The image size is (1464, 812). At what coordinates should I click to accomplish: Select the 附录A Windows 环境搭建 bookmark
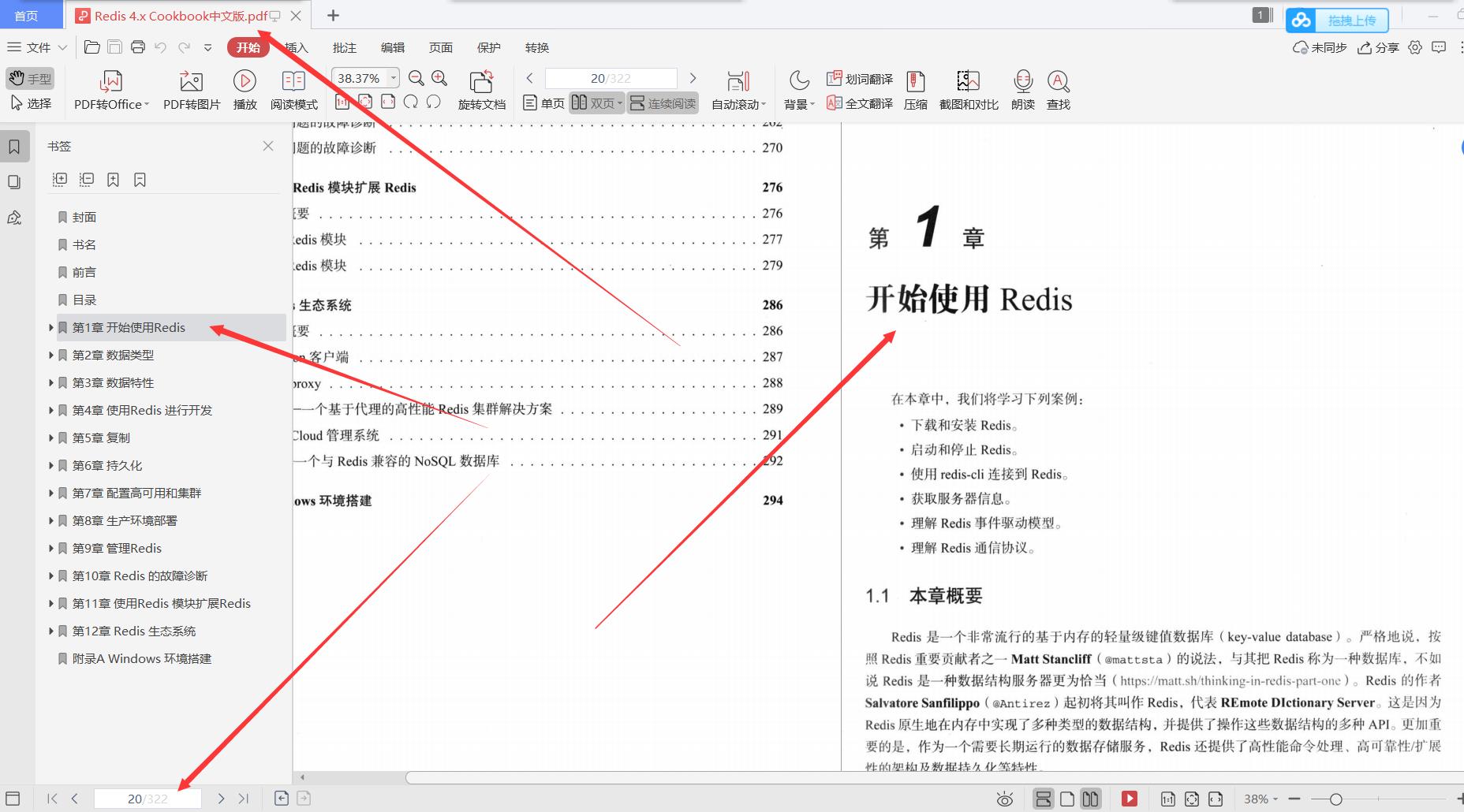pos(142,658)
